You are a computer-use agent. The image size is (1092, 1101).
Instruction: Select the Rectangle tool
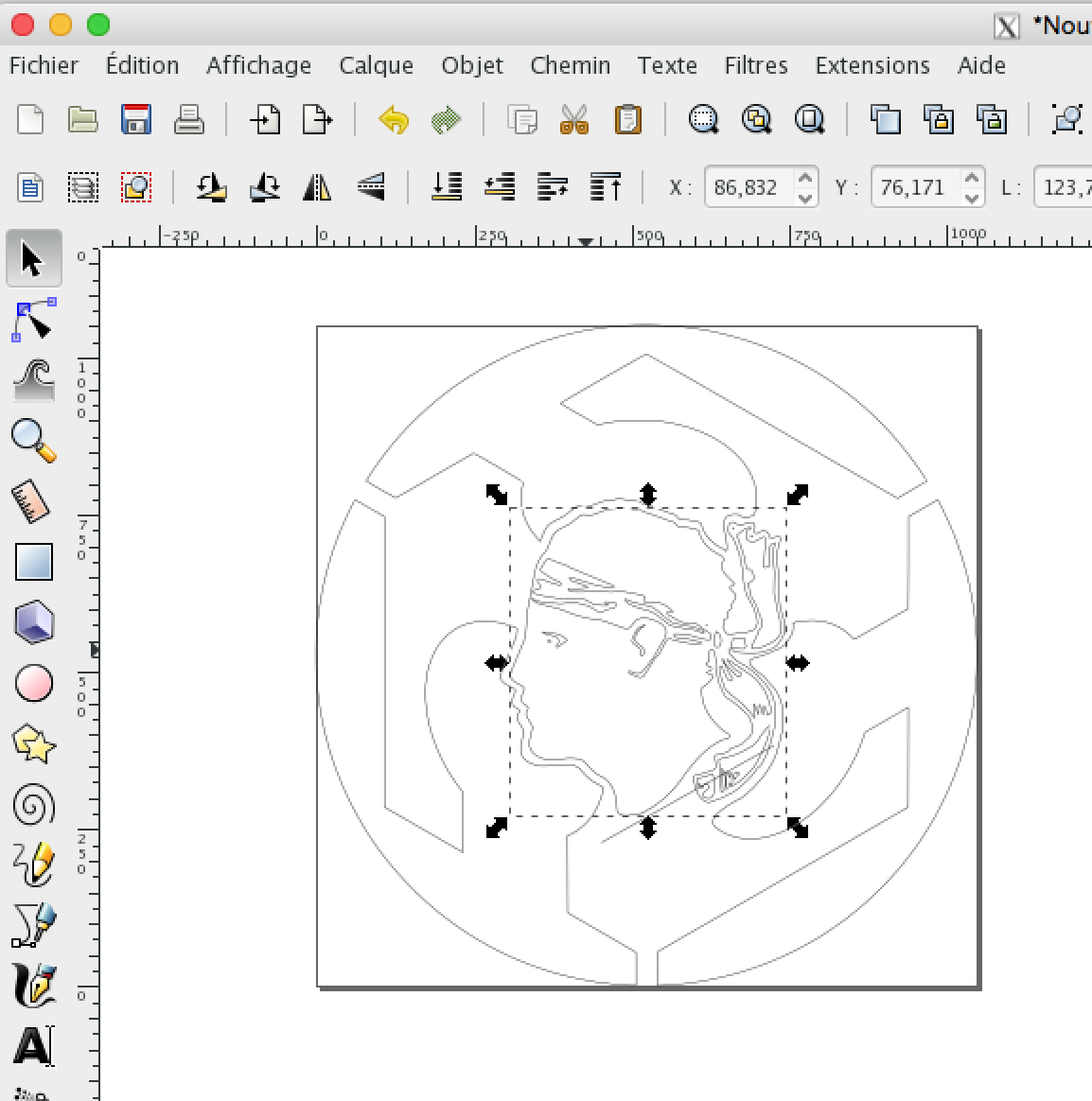[x=34, y=562]
